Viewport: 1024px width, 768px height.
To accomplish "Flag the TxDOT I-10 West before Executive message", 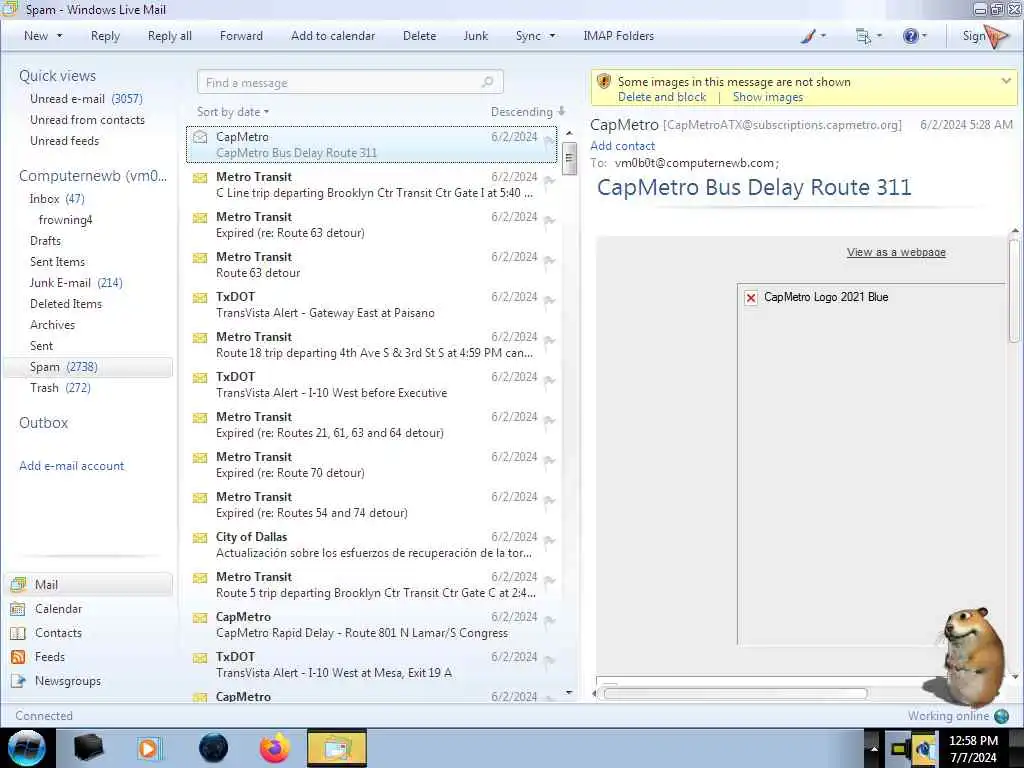I will (x=549, y=381).
